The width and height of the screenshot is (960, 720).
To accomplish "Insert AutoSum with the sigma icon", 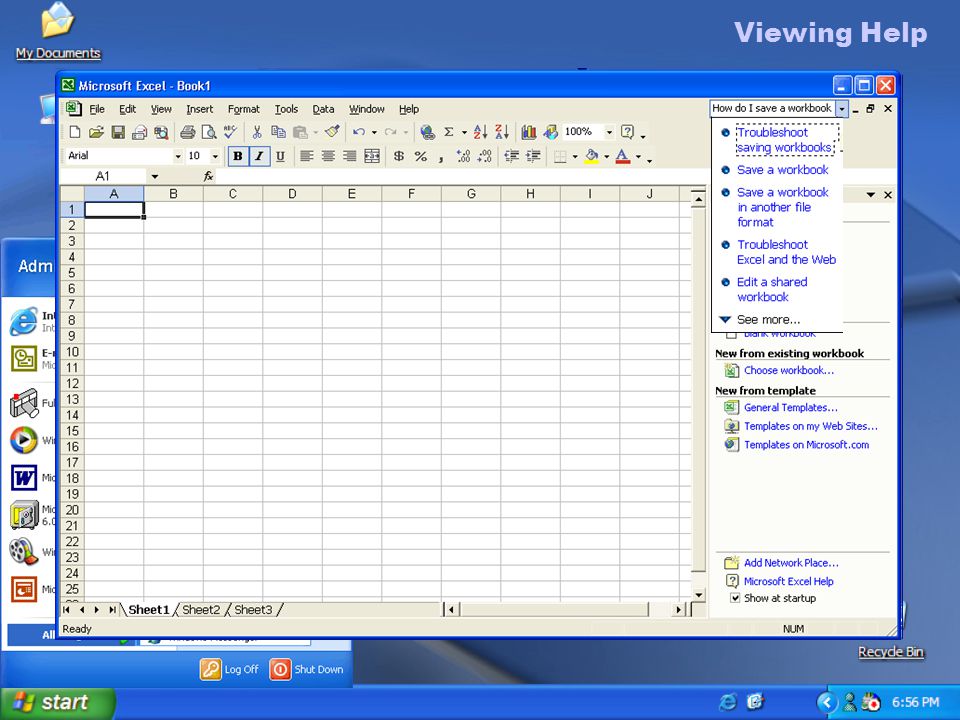I will click(449, 132).
